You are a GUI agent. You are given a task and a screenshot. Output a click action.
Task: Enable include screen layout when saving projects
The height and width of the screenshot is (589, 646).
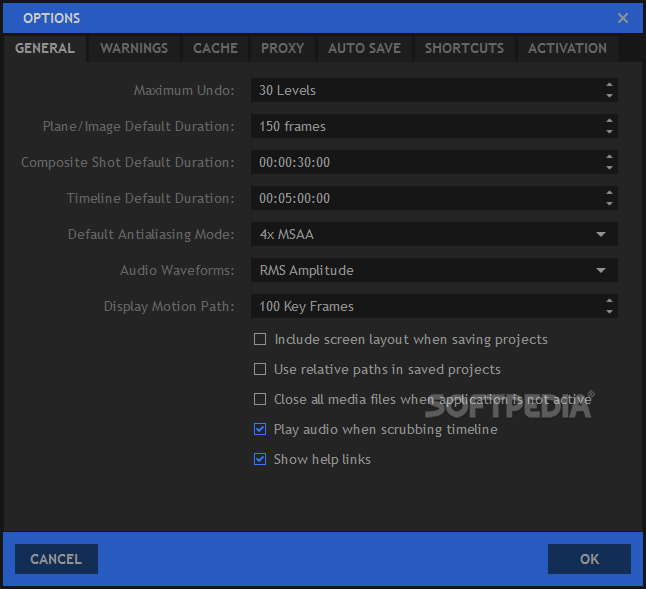click(260, 339)
